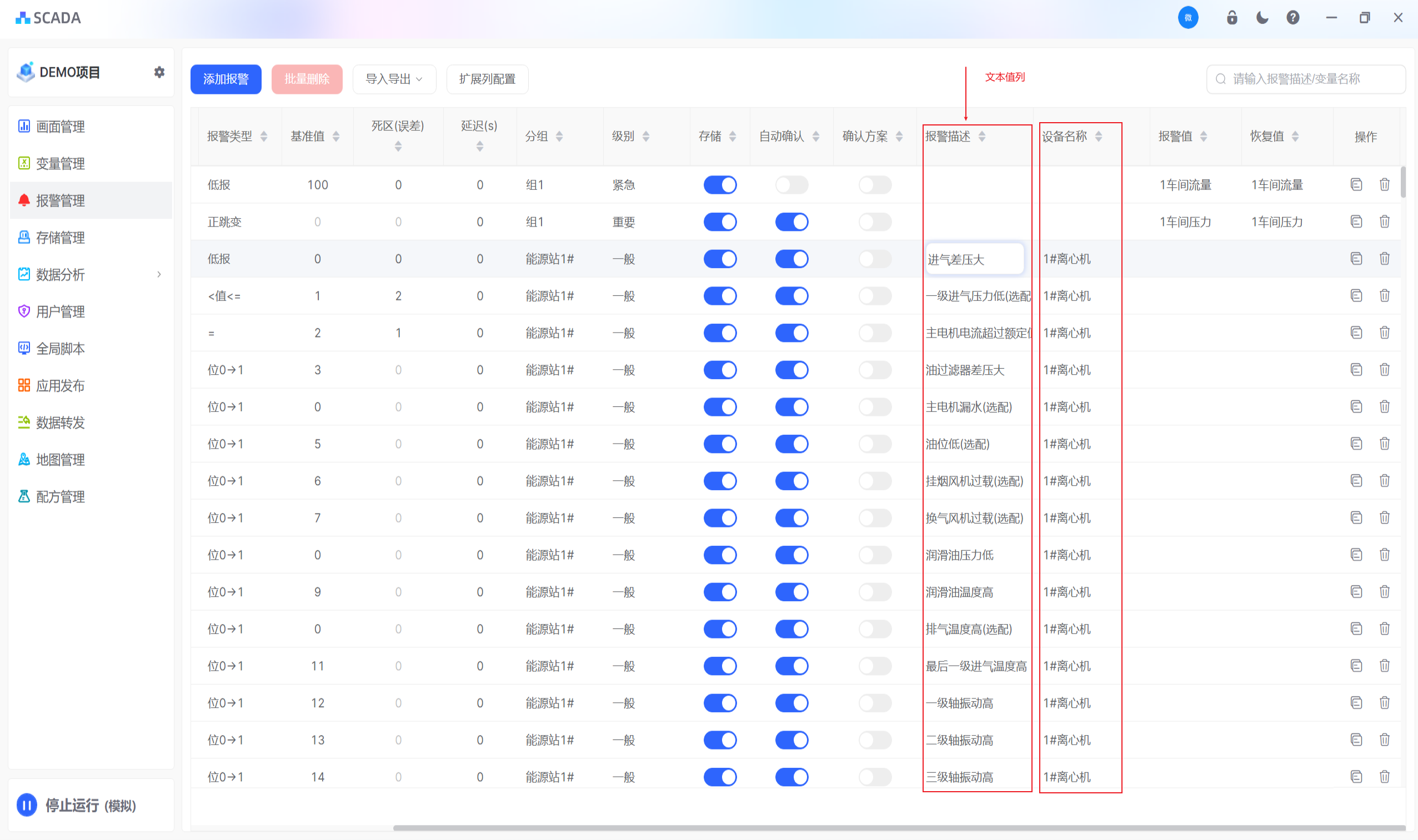Open the 导入导出 dropdown

[394, 79]
